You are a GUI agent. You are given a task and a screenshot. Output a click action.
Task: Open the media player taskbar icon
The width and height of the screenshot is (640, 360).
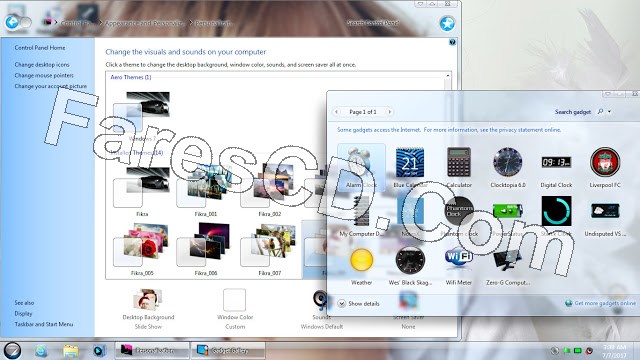[x=99, y=351]
